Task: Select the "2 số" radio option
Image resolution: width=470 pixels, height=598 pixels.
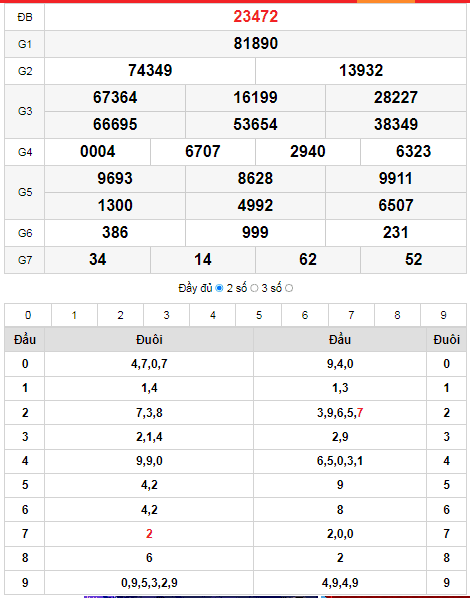Action: 254,288
